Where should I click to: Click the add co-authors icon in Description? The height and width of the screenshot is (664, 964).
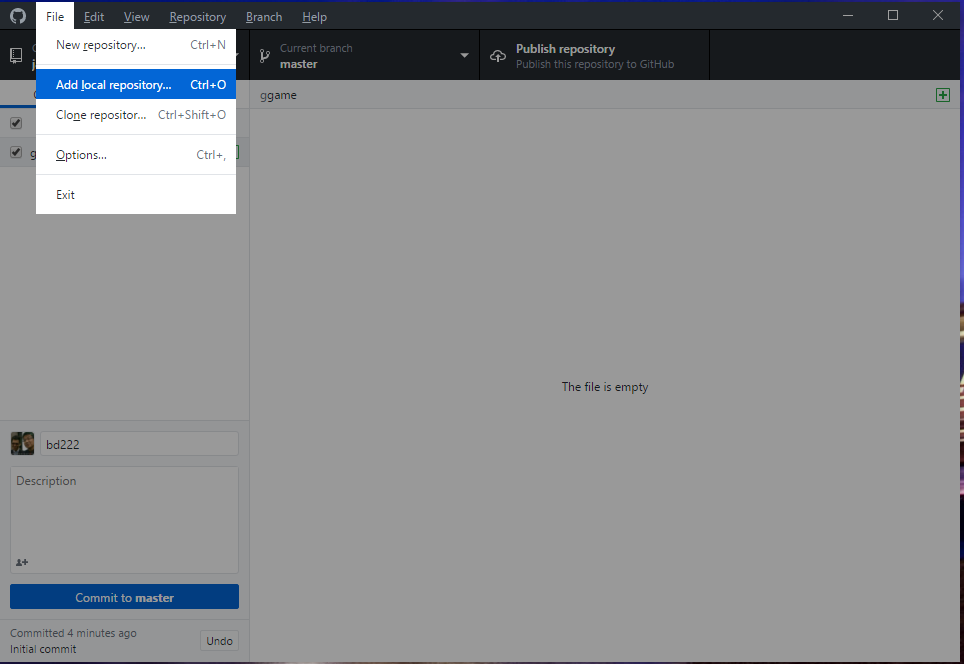click(x=22, y=562)
